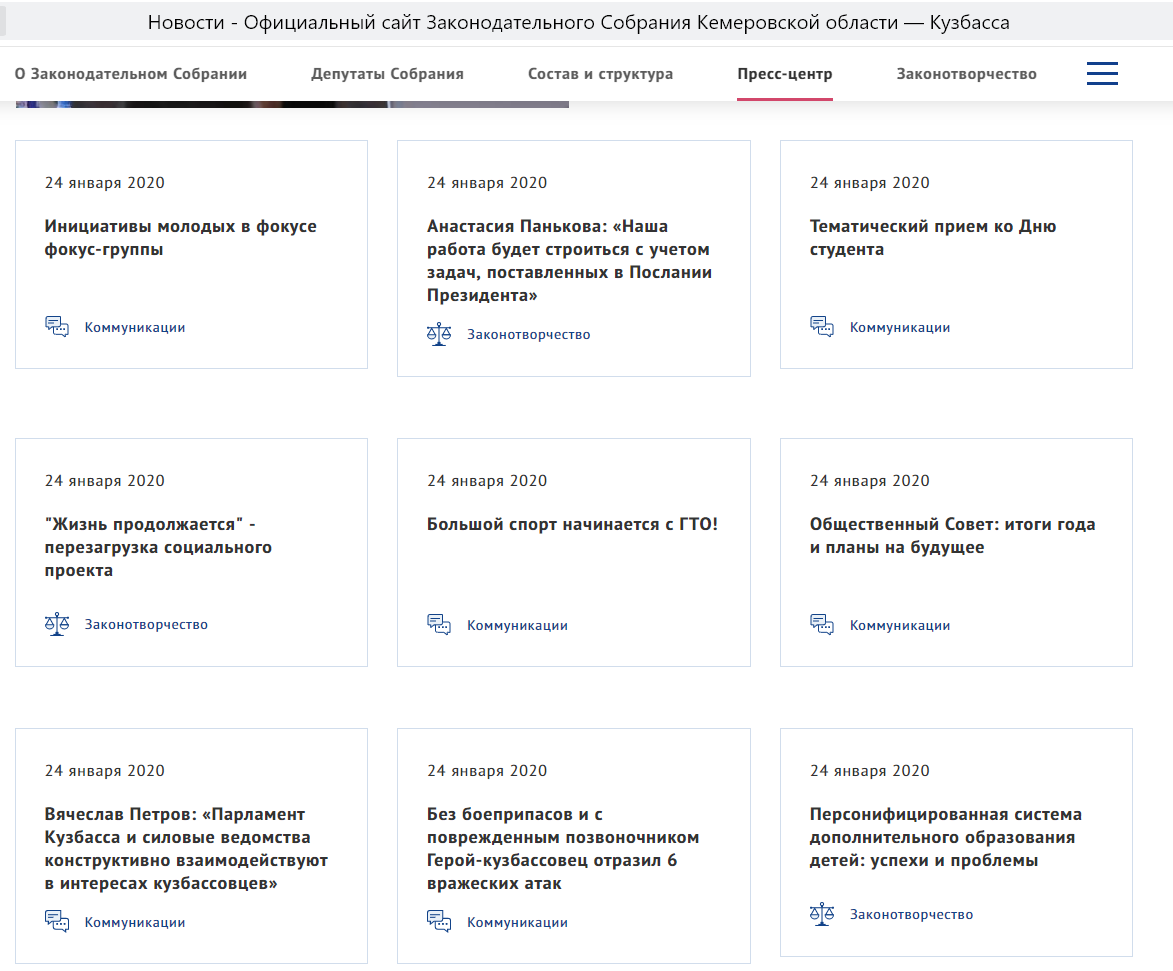Open article 'Большой спорт начинается с ГТО!'
Screen dimensions: 1173x971
click(572, 524)
